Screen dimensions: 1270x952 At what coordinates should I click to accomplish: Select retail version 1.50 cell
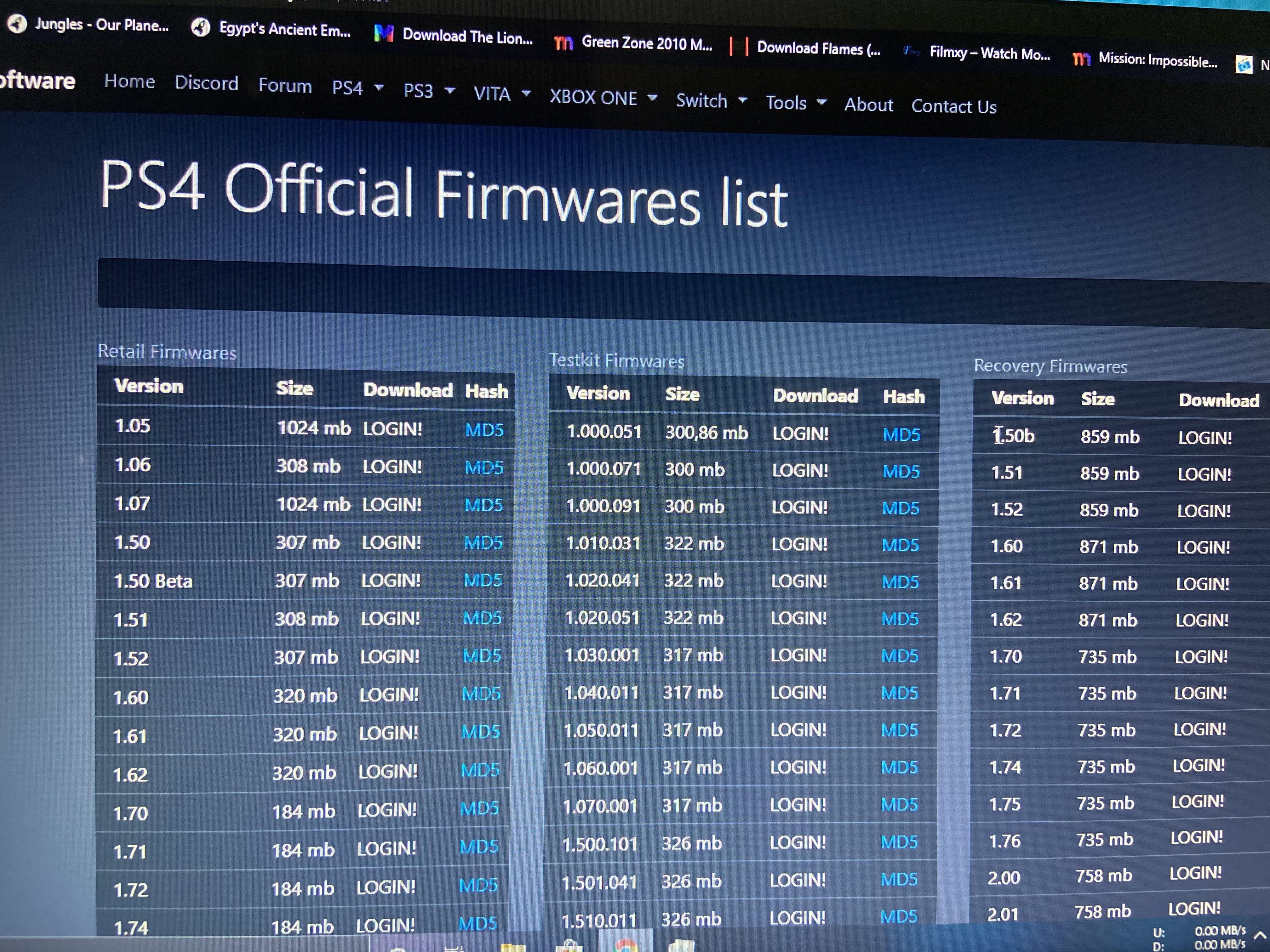(x=132, y=542)
